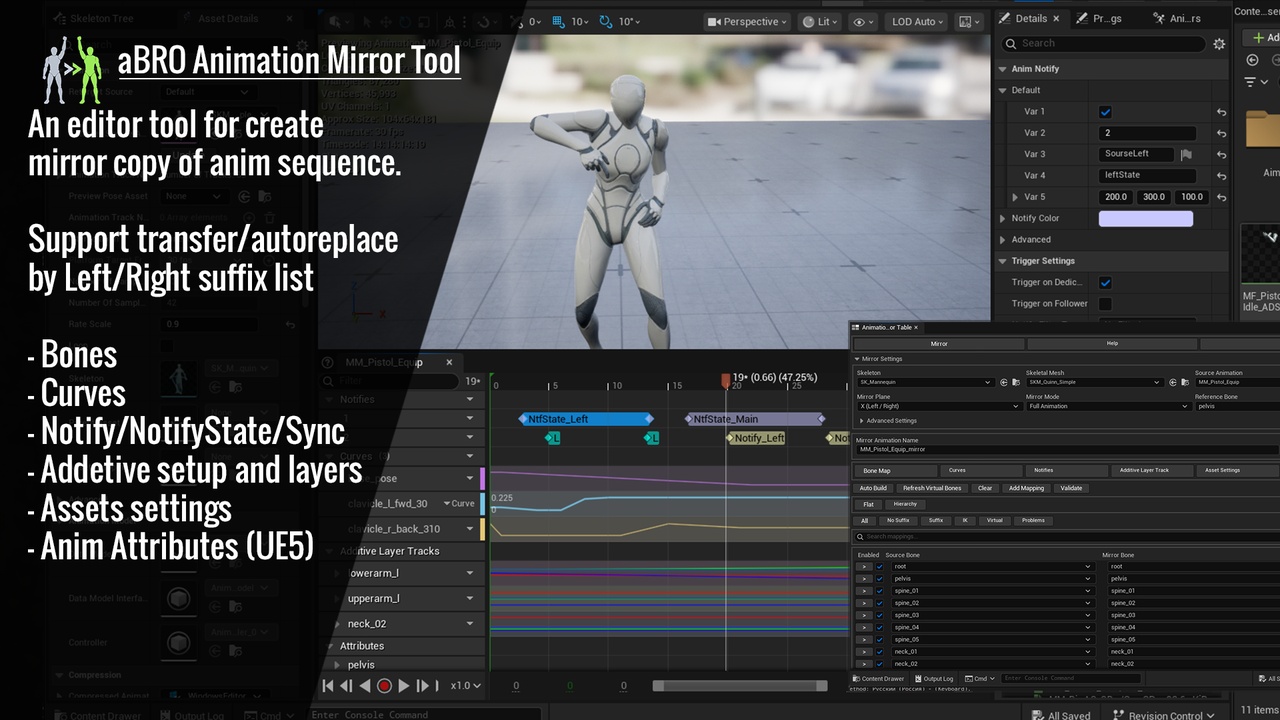Expand the Notify Color property
Screen dimensions: 1280x720
[1003, 218]
